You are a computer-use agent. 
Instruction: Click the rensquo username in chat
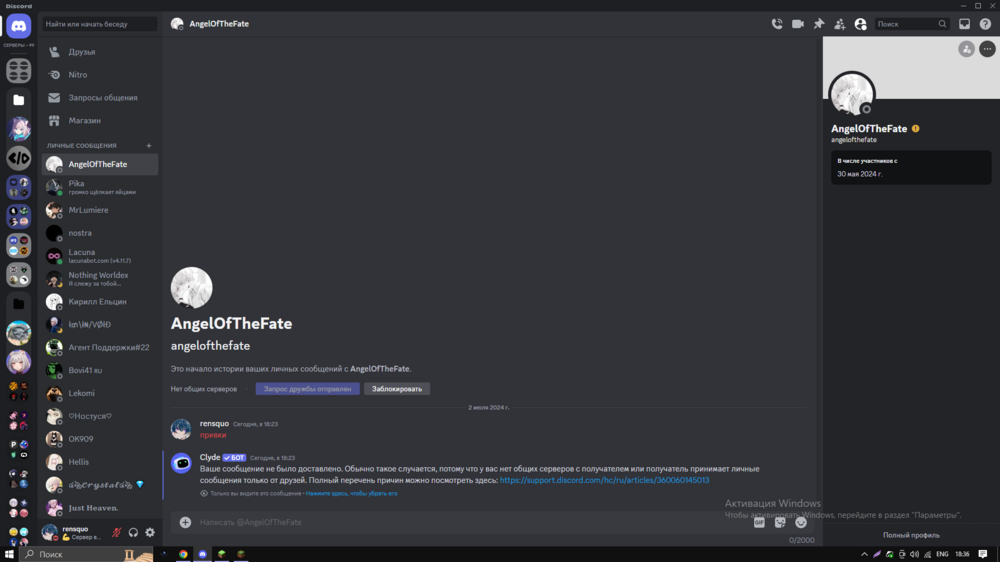pos(214,424)
